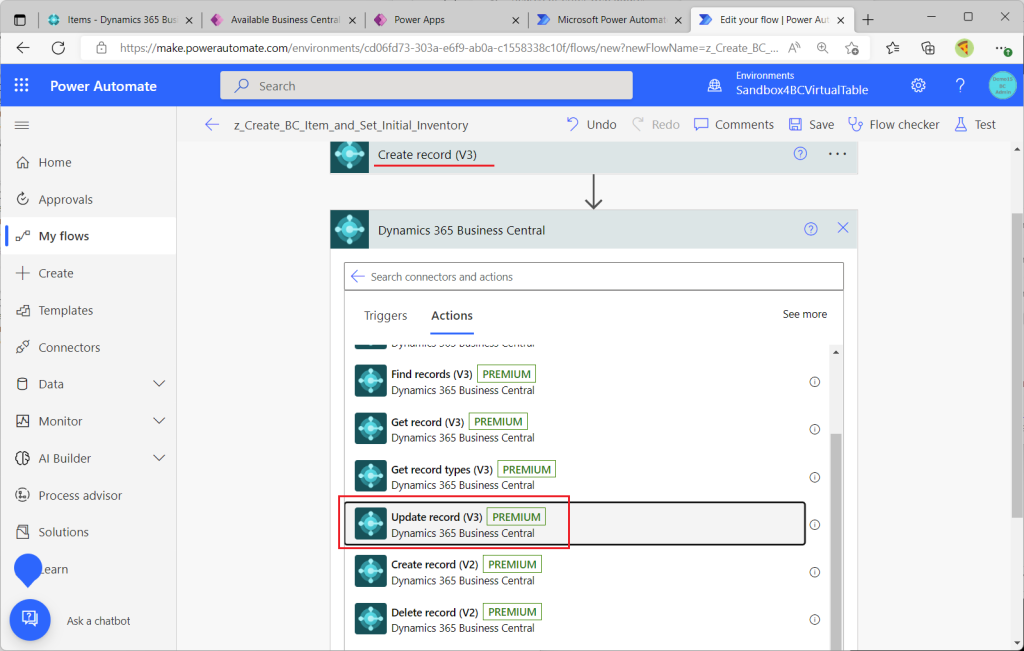Open the browser Collections icon
The image size is (1024, 651).
[x=927, y=48]
